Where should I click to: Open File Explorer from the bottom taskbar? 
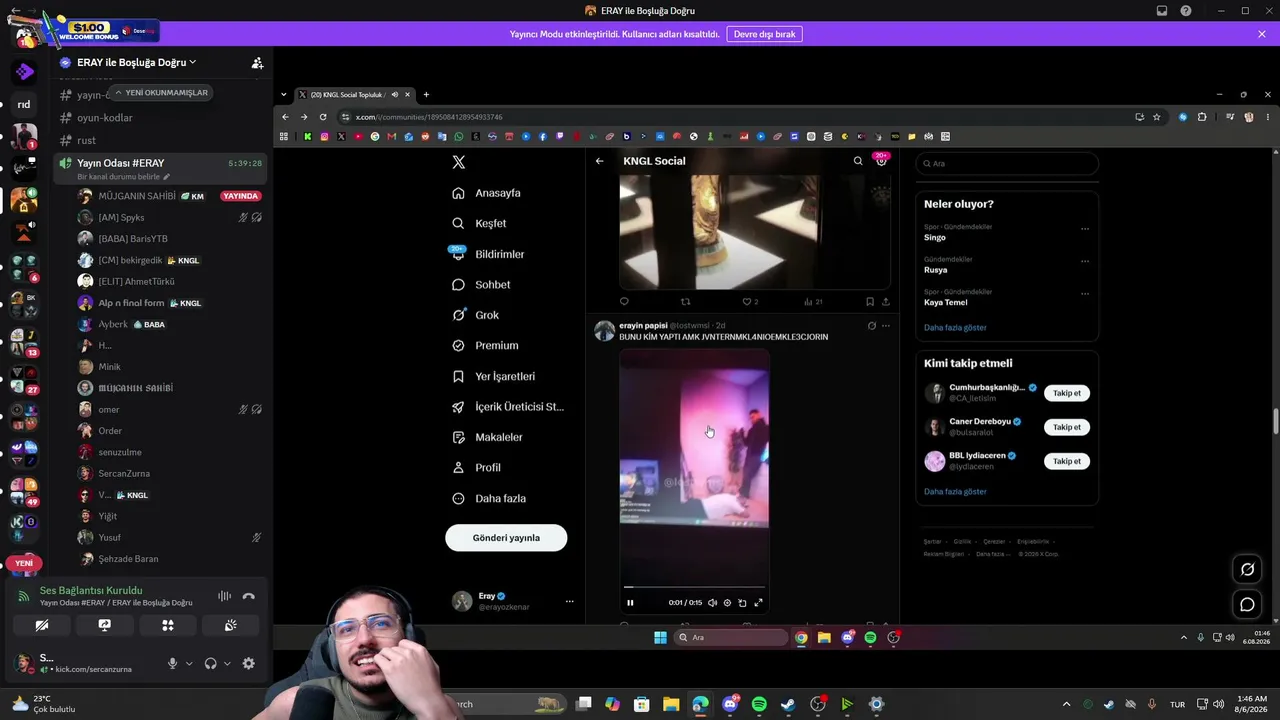(671, 704)
